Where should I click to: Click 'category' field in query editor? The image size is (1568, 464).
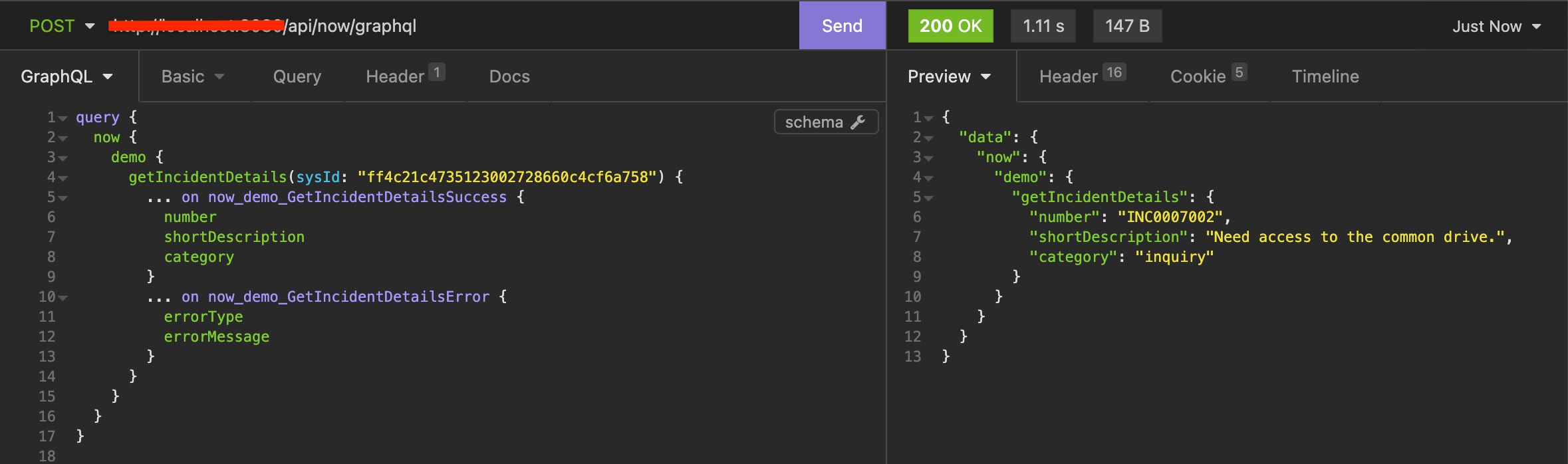(x=199, y=257)
